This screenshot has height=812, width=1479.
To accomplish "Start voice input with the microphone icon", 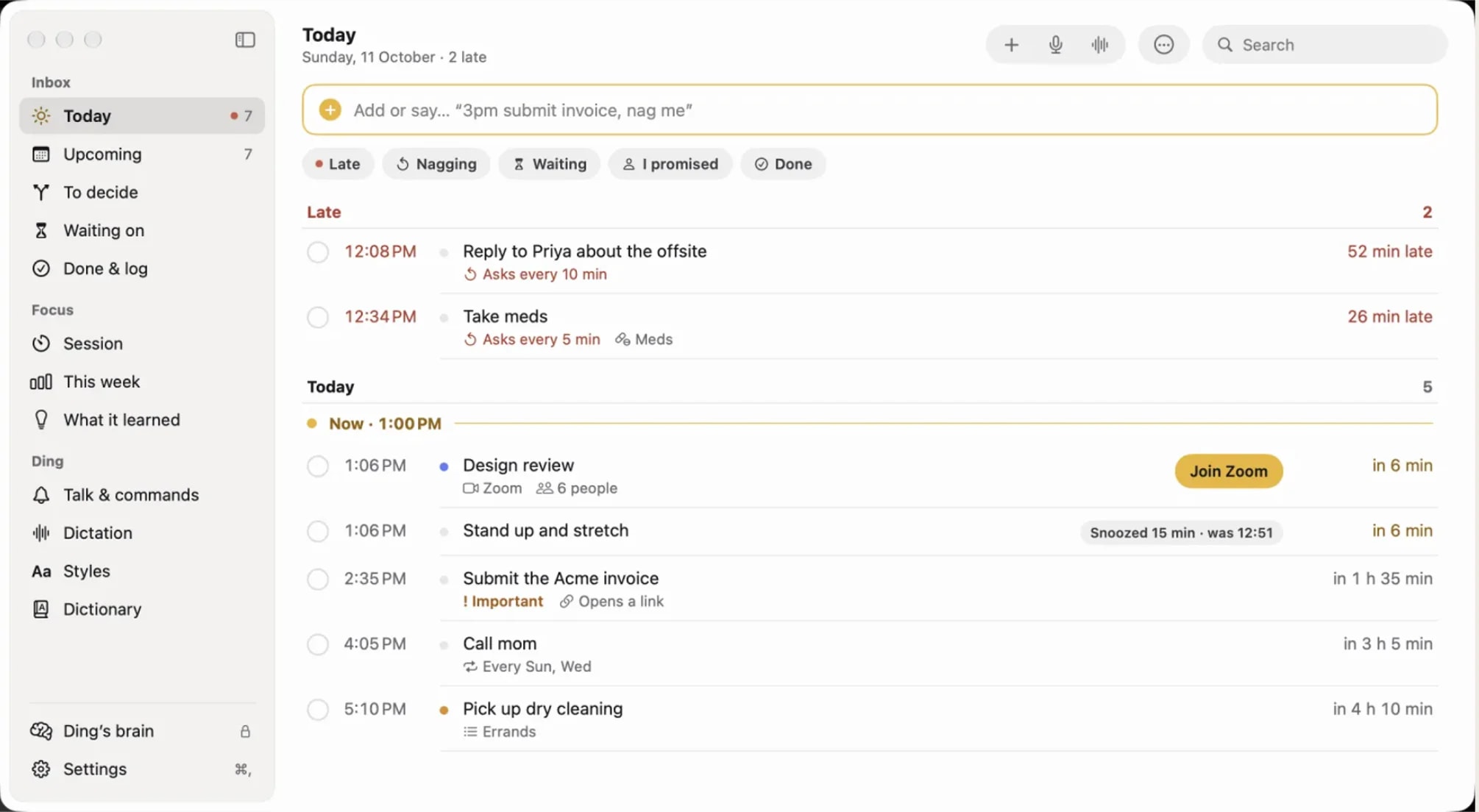I will (x=1055, y=45).
